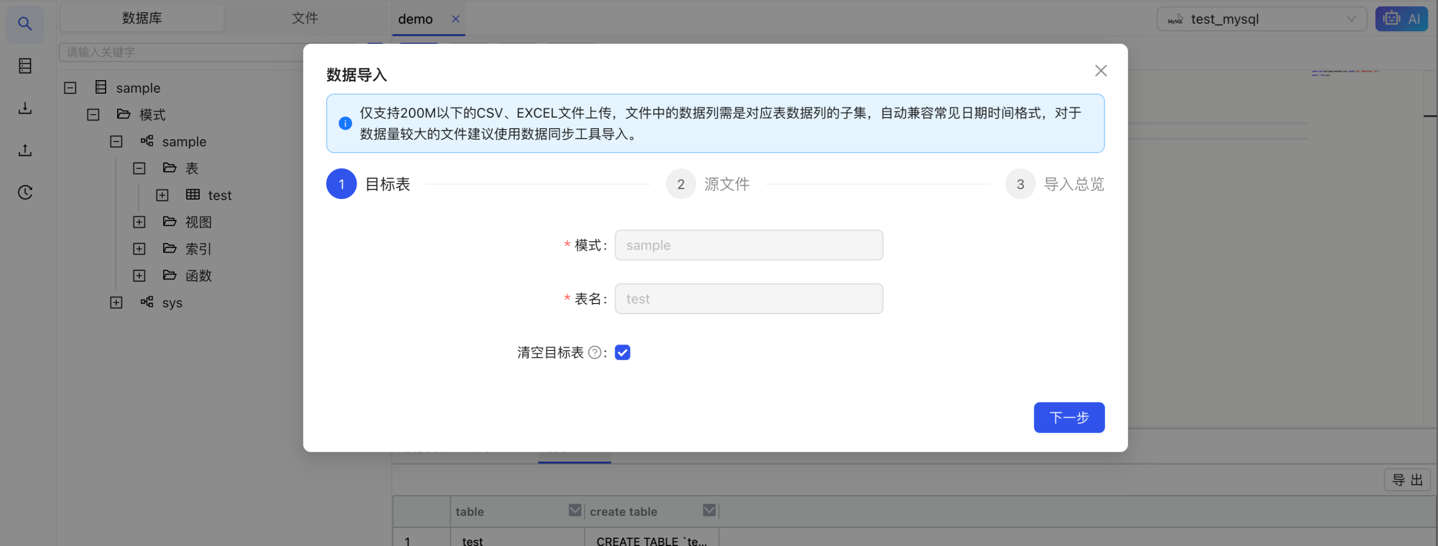The image size is (1438, 546).
Task: Click the 模式 folder icon
Action: [x=124, y=115]
